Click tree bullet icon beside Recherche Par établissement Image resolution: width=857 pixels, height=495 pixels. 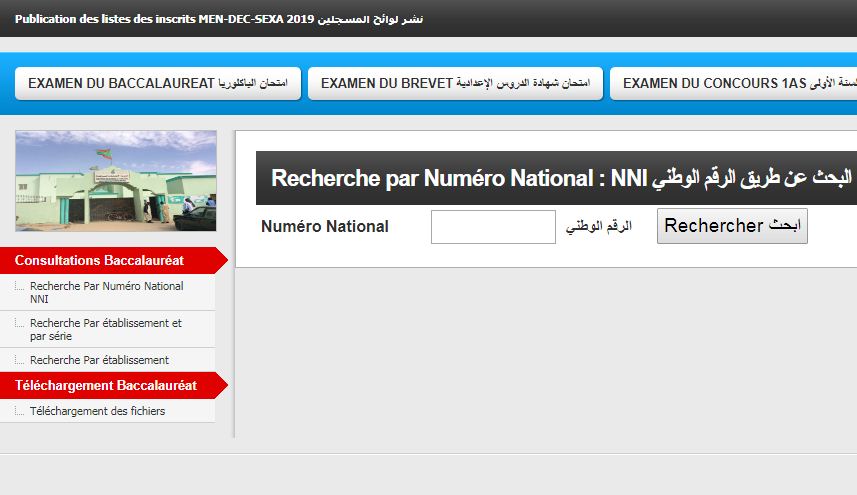20,360
